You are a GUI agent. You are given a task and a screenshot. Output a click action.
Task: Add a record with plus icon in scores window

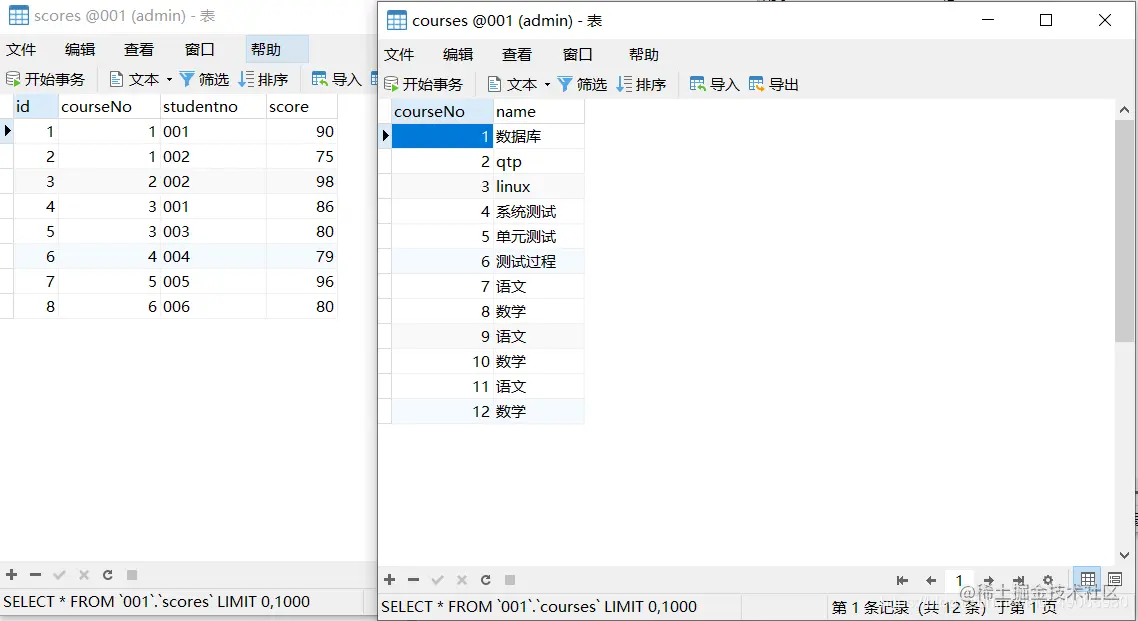pos(12,575)
